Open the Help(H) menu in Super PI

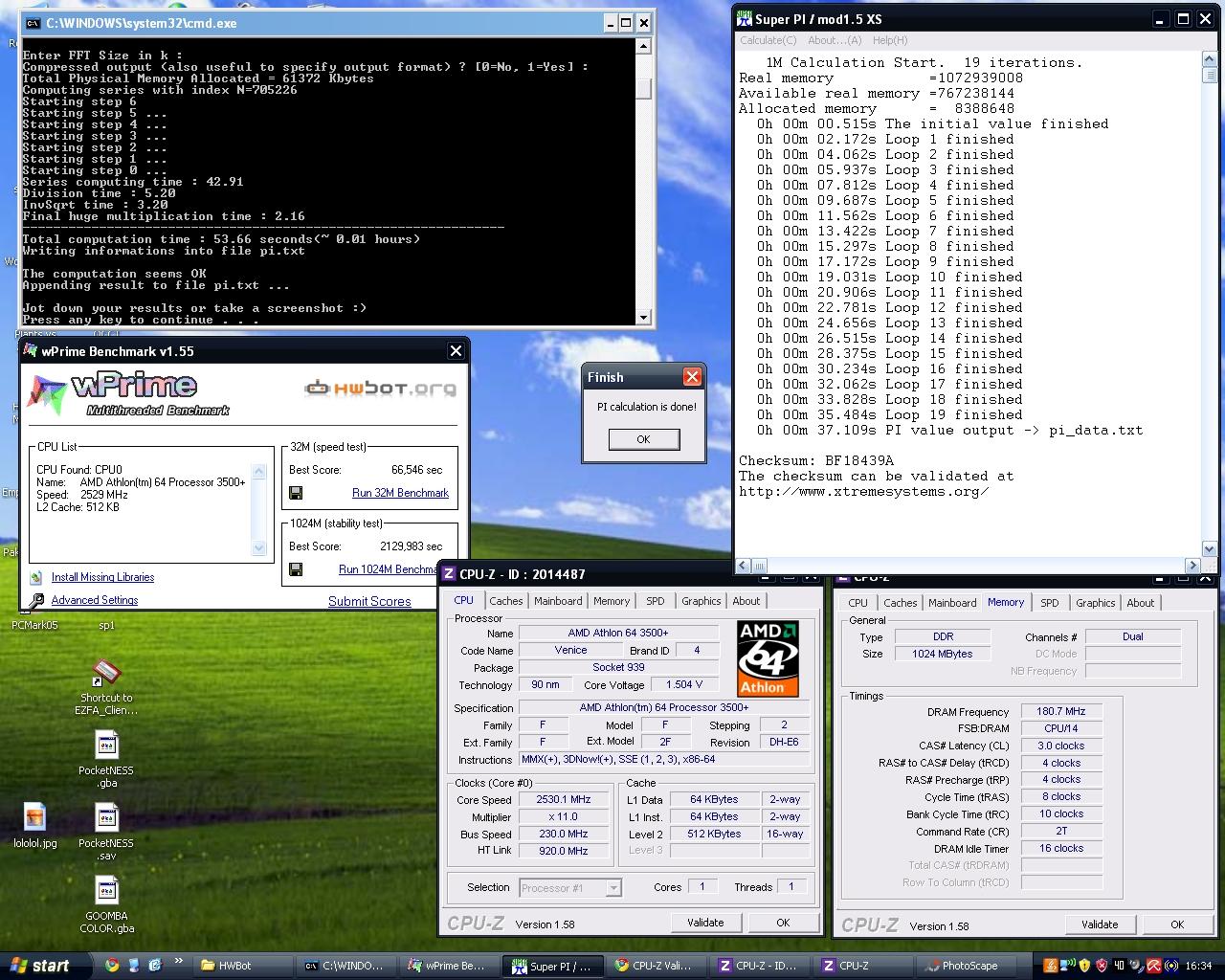pos(889,40)
